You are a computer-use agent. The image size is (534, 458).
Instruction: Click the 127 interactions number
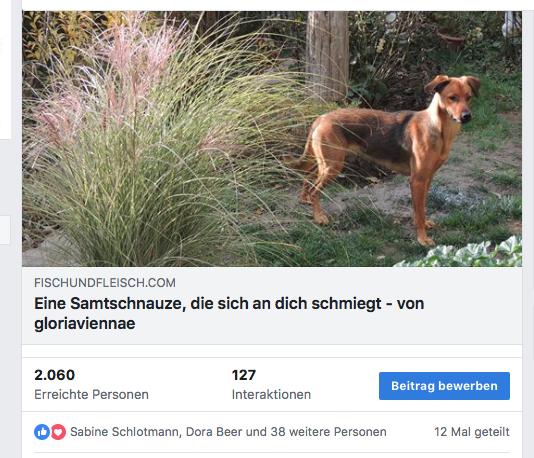pyautogui.click(x=244, y=375)
